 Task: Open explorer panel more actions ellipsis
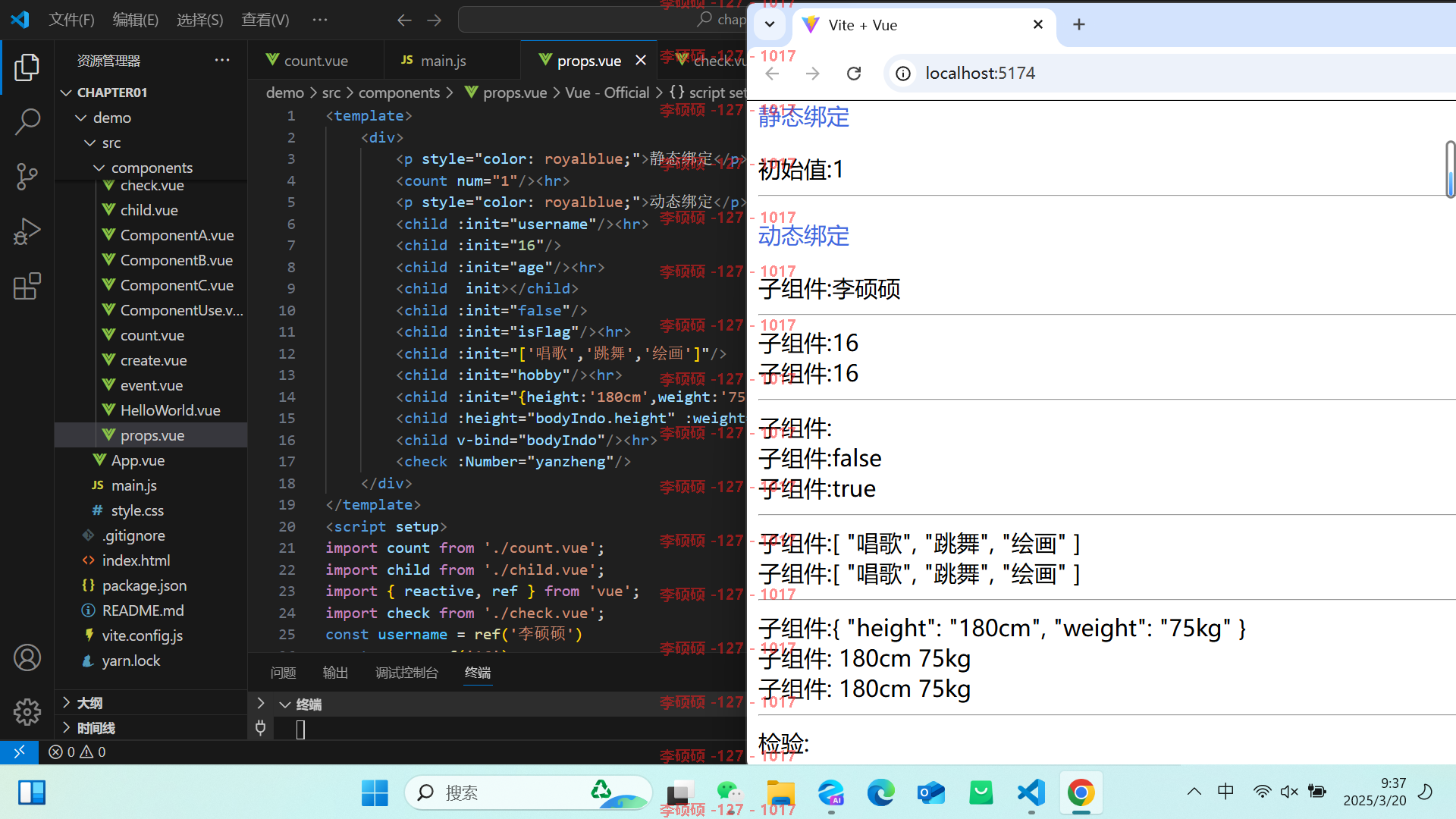(222, 60)
